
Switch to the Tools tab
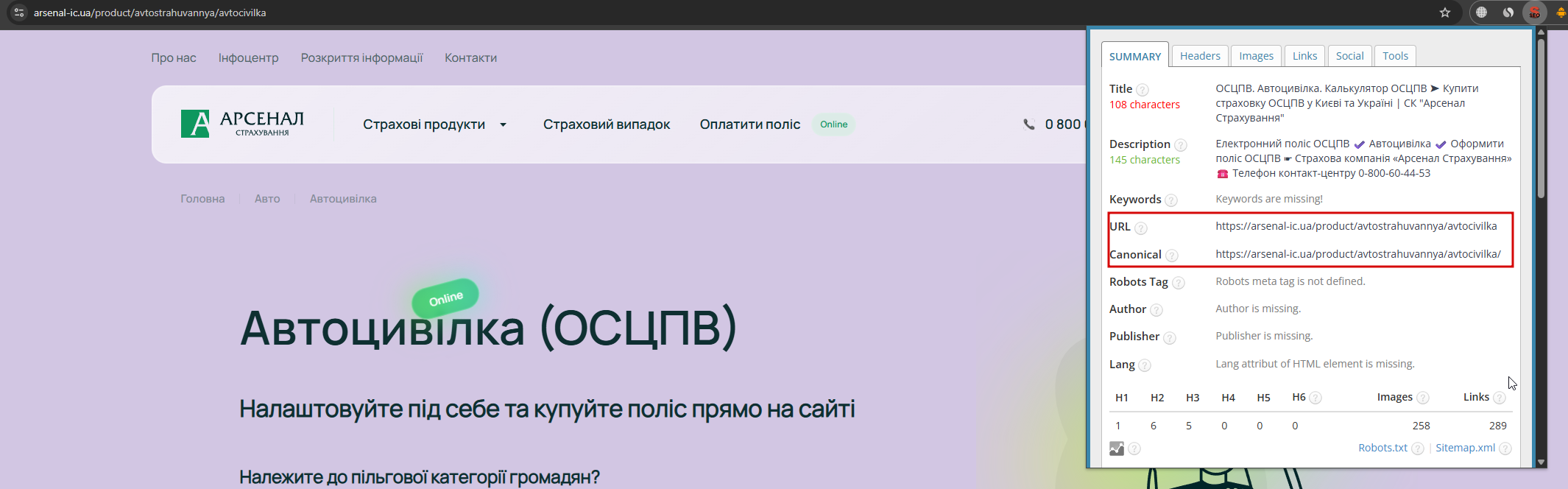tap(1395, 56)
